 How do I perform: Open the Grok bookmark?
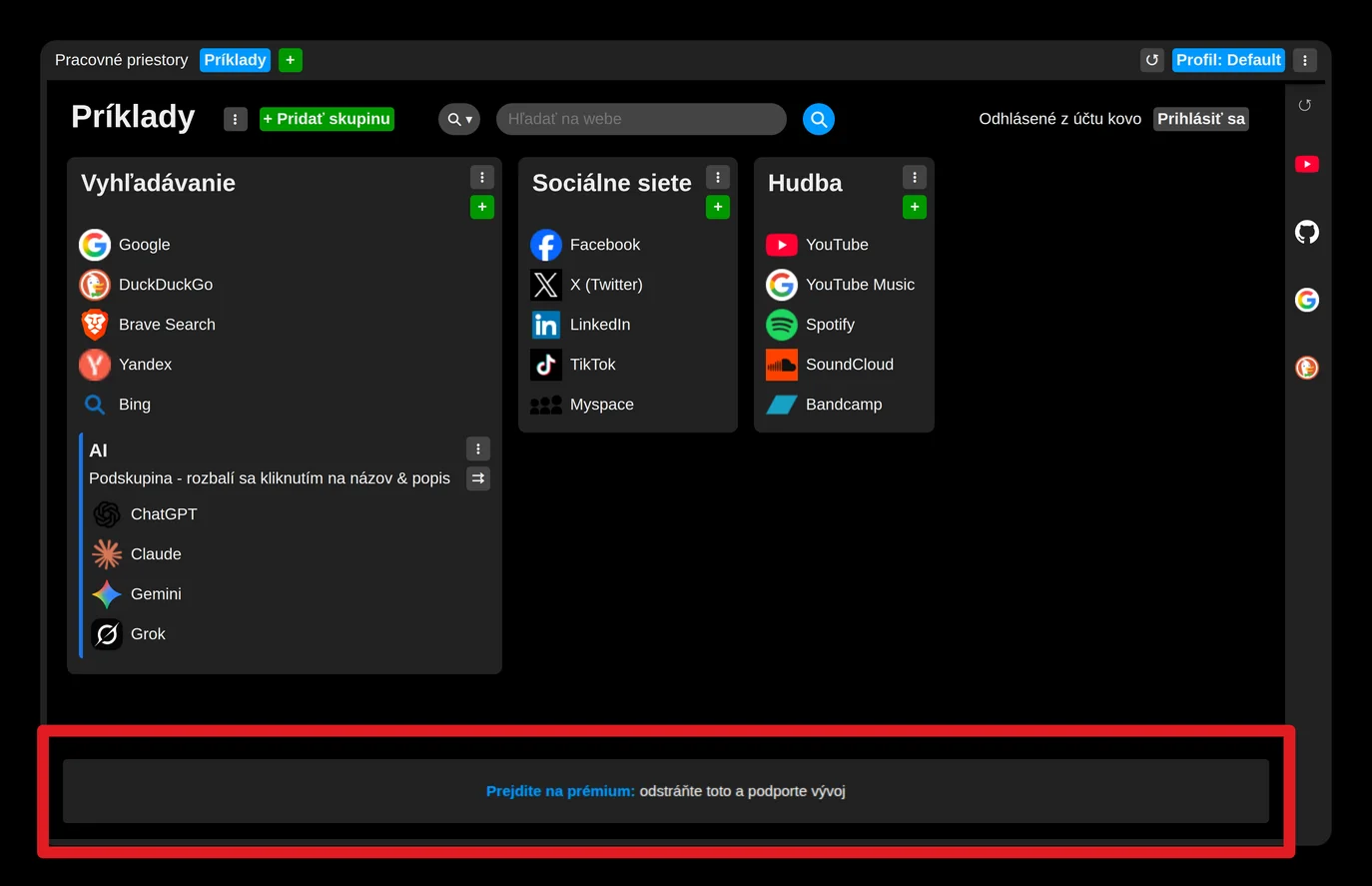pos(129,634)
